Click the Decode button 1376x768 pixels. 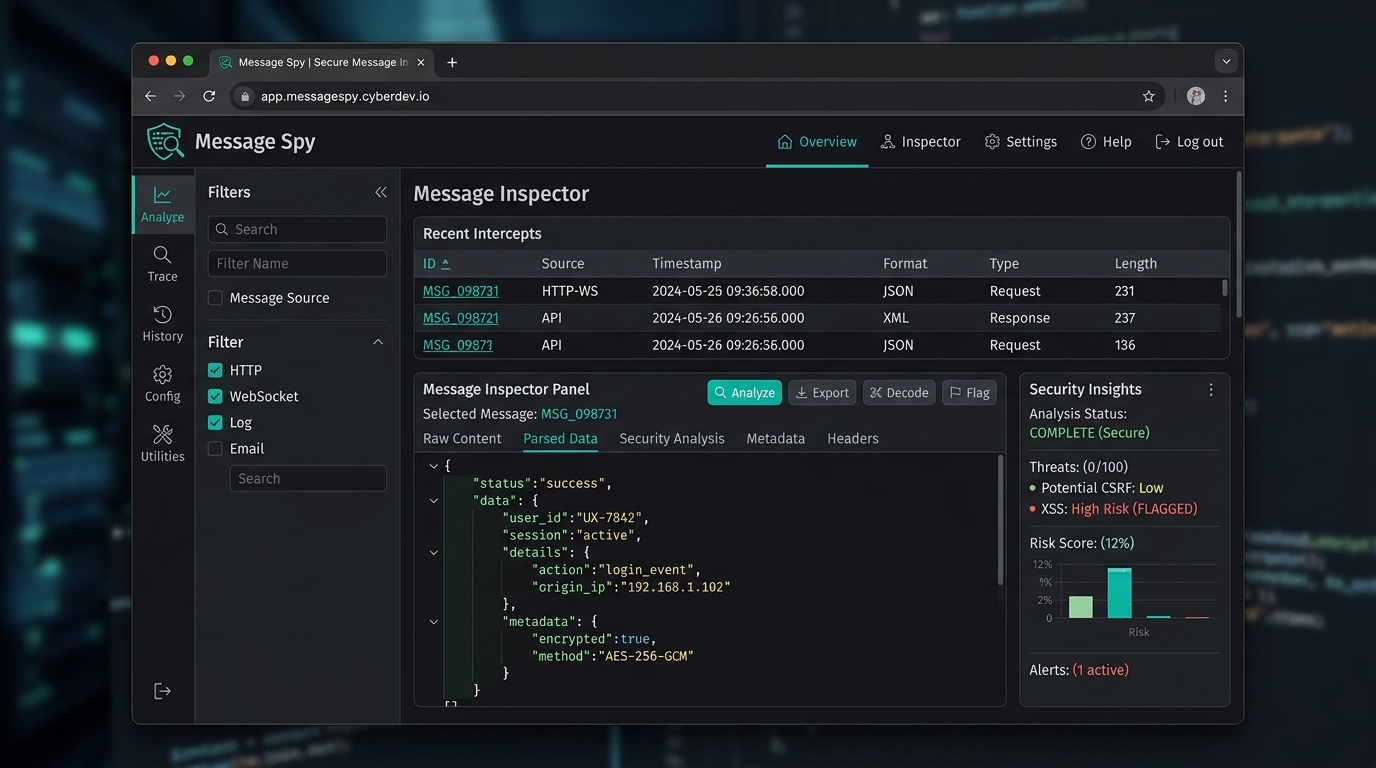pos(899,392)
